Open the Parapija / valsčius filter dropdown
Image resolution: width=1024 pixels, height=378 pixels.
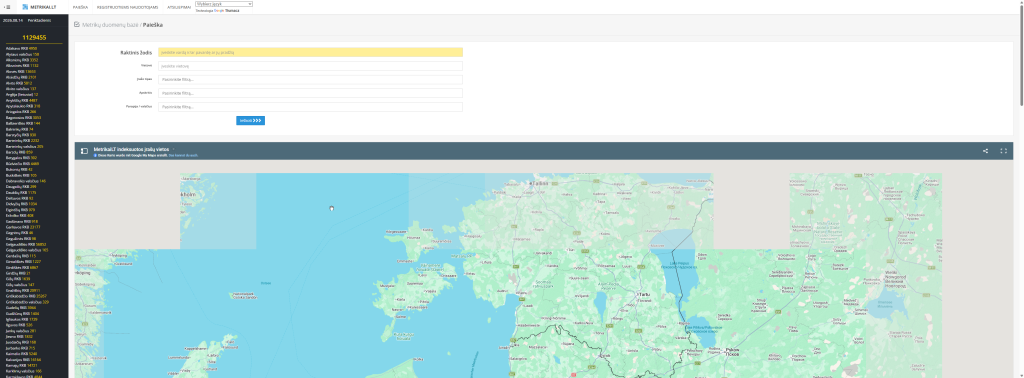point(310,107)
